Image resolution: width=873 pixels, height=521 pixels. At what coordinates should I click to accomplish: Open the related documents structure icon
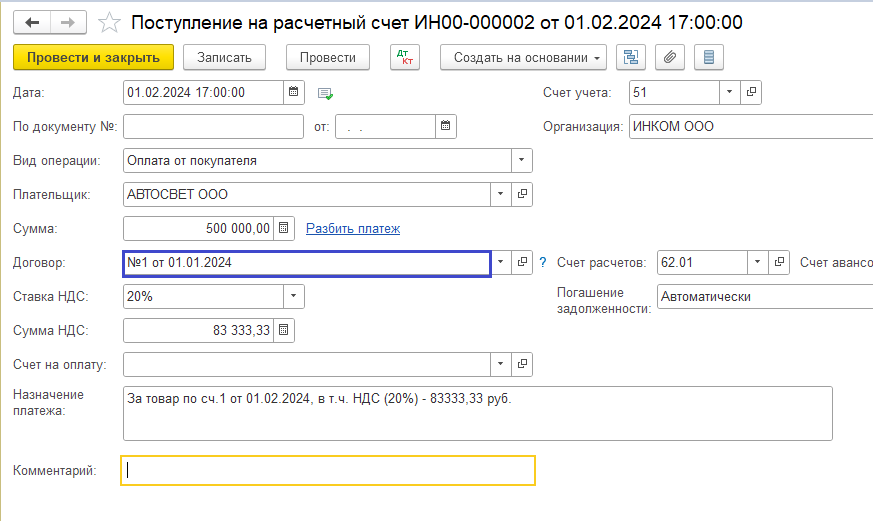(x=630, y=57)
